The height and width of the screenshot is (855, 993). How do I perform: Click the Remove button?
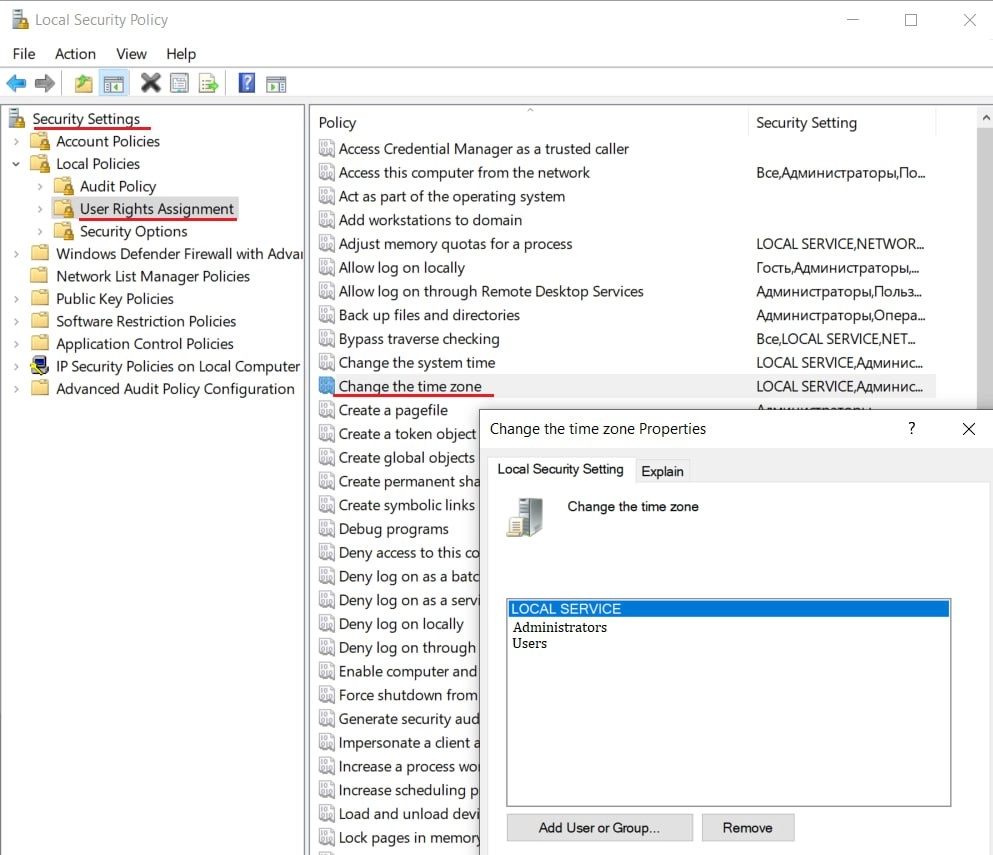747,828
